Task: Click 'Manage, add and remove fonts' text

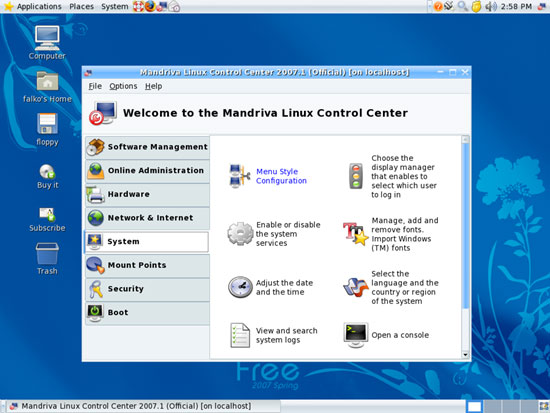Action: pos(405,234)
